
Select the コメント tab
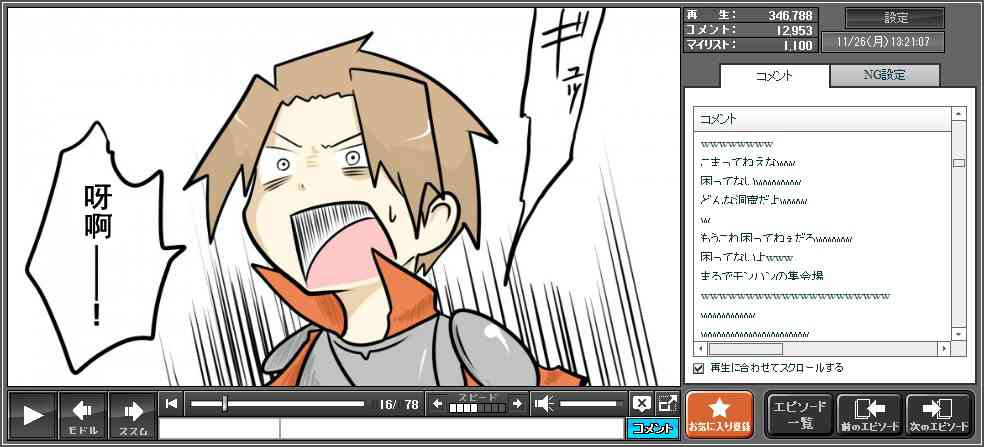pos(774,76)
